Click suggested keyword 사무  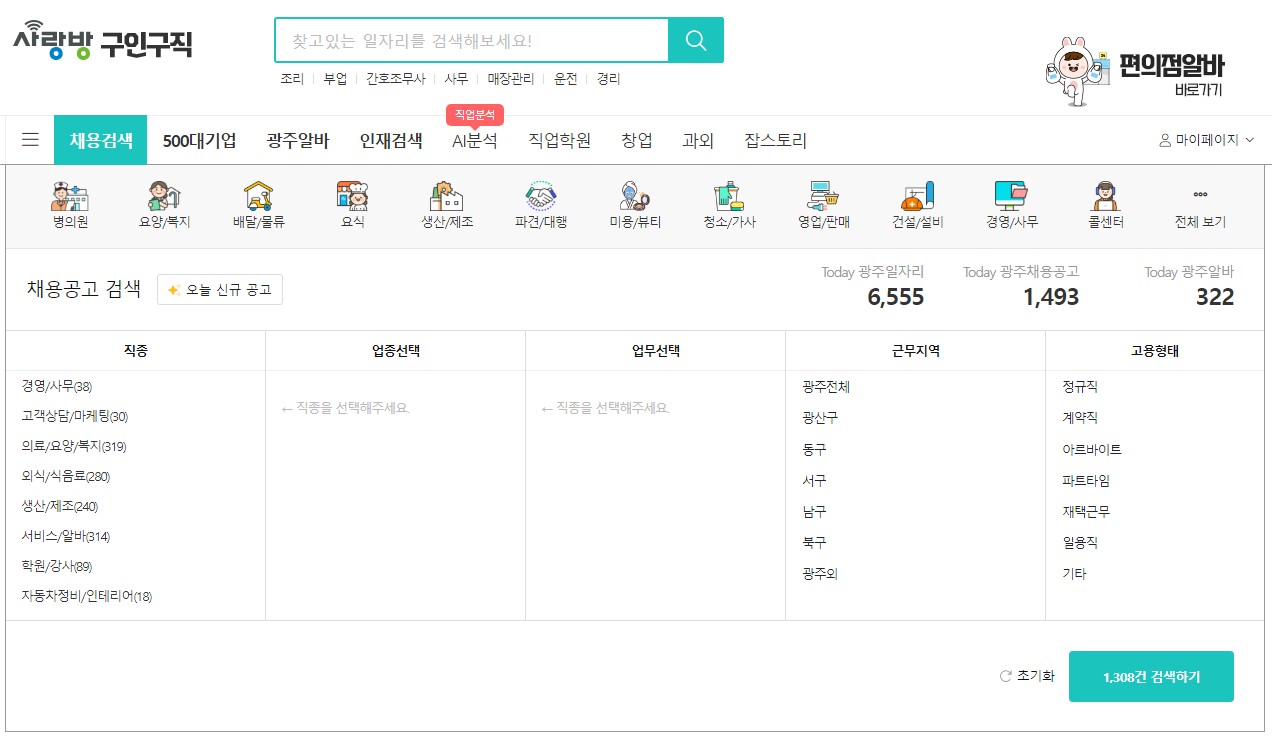click(x=457, y=78)
